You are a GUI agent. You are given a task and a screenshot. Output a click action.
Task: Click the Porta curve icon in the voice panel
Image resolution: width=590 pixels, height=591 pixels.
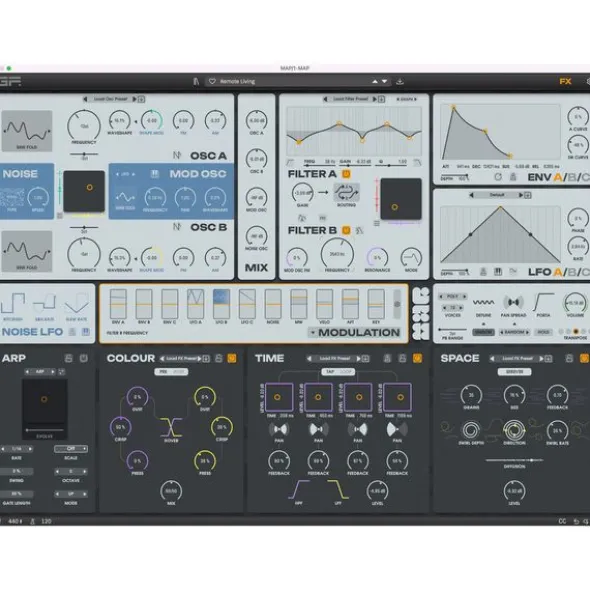544,302
